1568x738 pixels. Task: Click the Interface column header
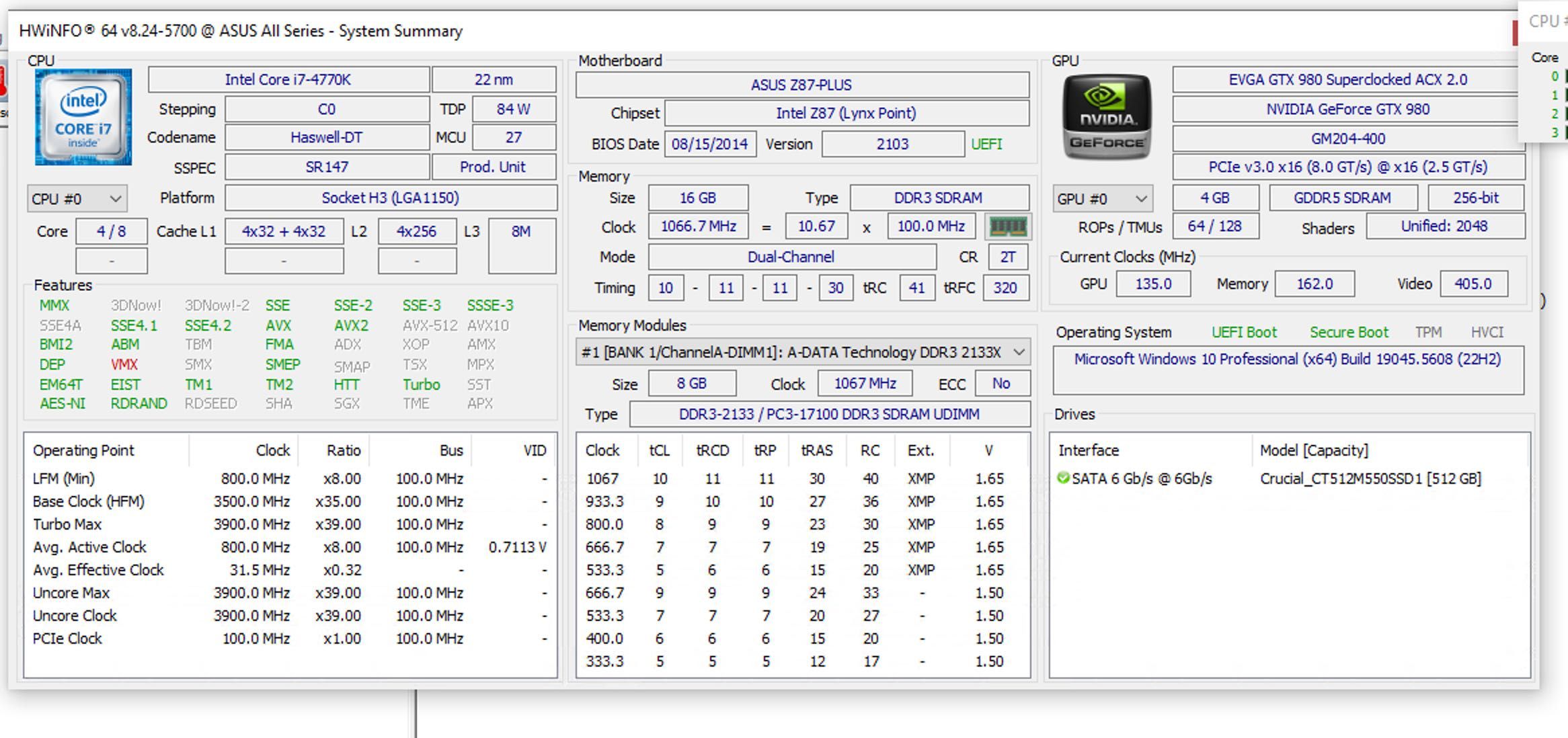click(1151, 450)
